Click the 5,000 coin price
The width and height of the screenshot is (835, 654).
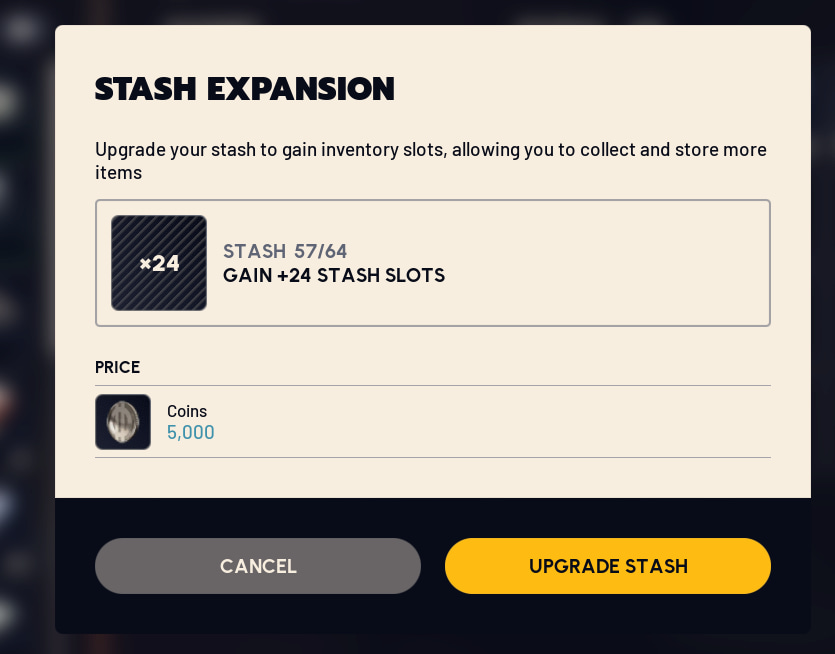coord(191,432)
